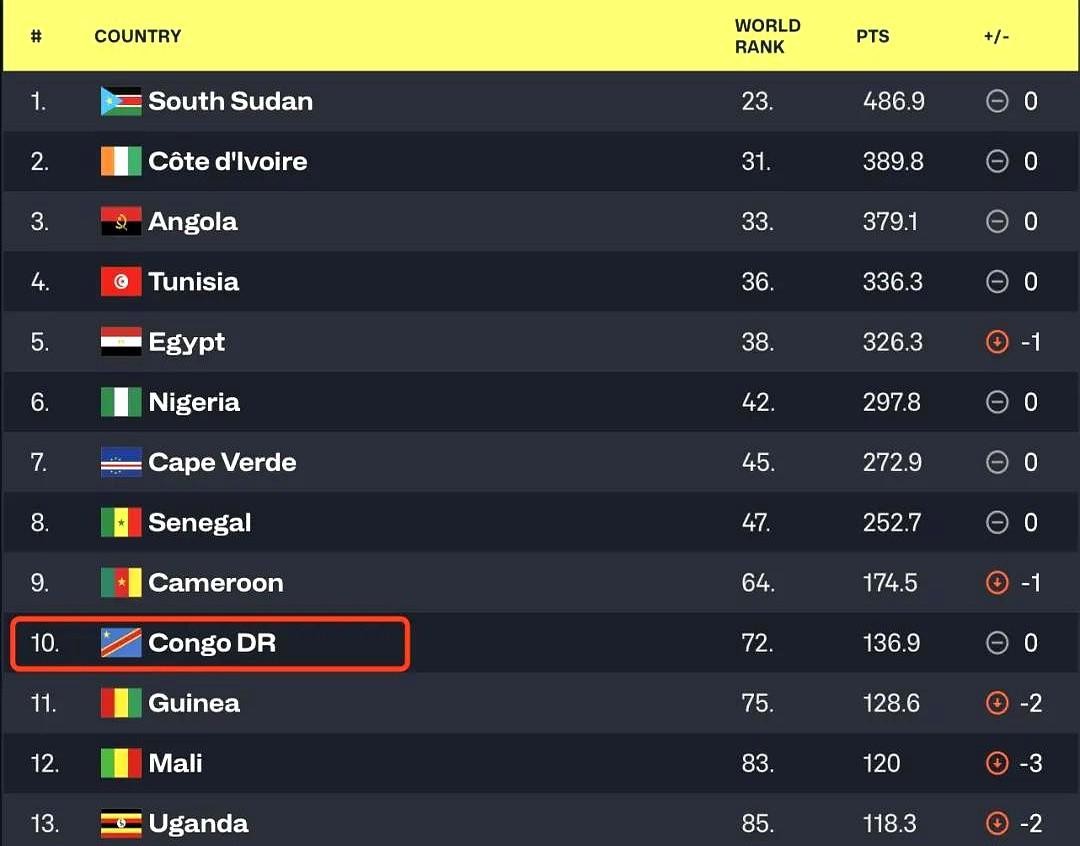Screen dimensions: 1080x846
Task: Click the Cape Verde flag icon
Action: tap(121, 462)
